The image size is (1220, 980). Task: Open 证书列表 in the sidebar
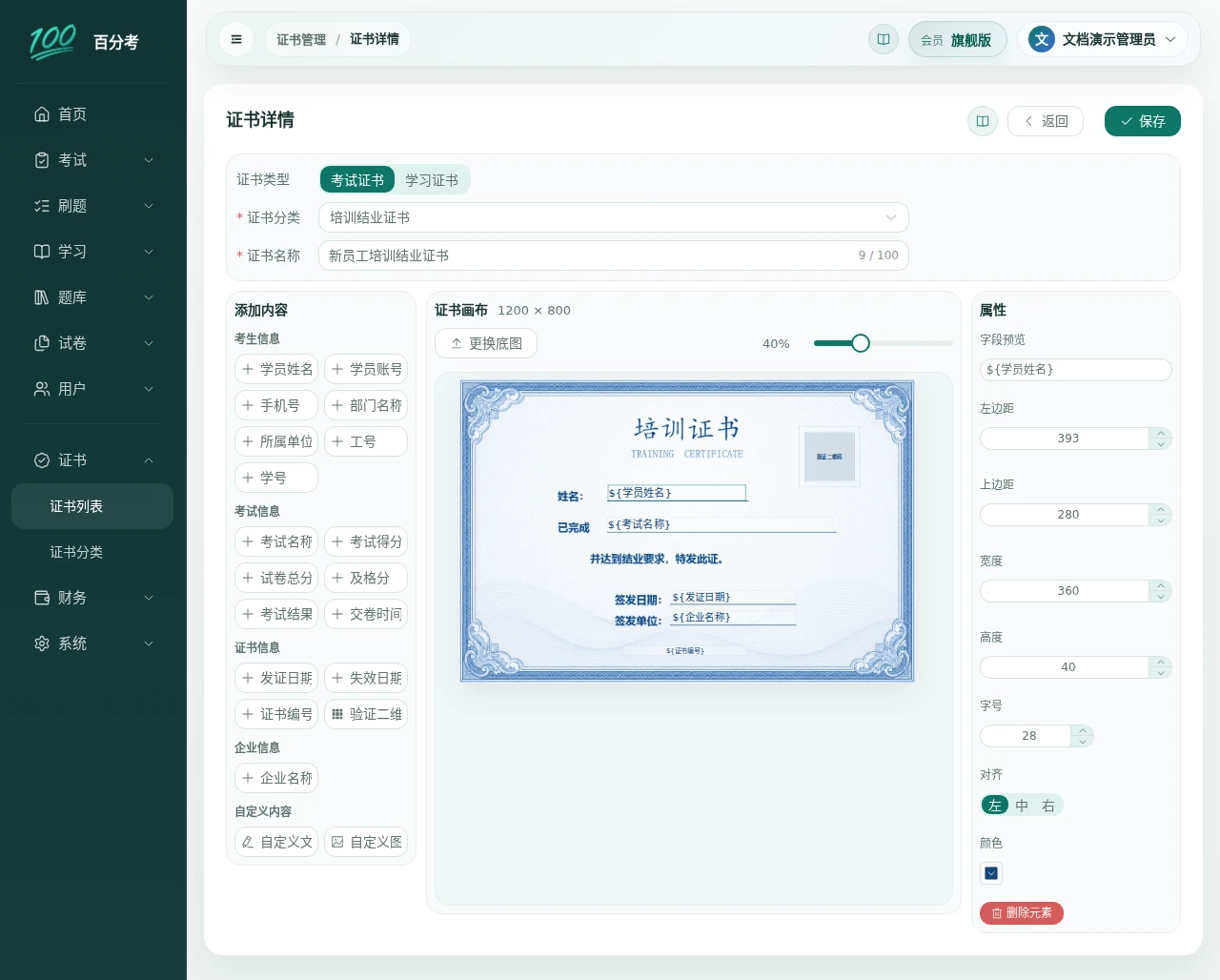pyautogui.click(x=93, y=506)
